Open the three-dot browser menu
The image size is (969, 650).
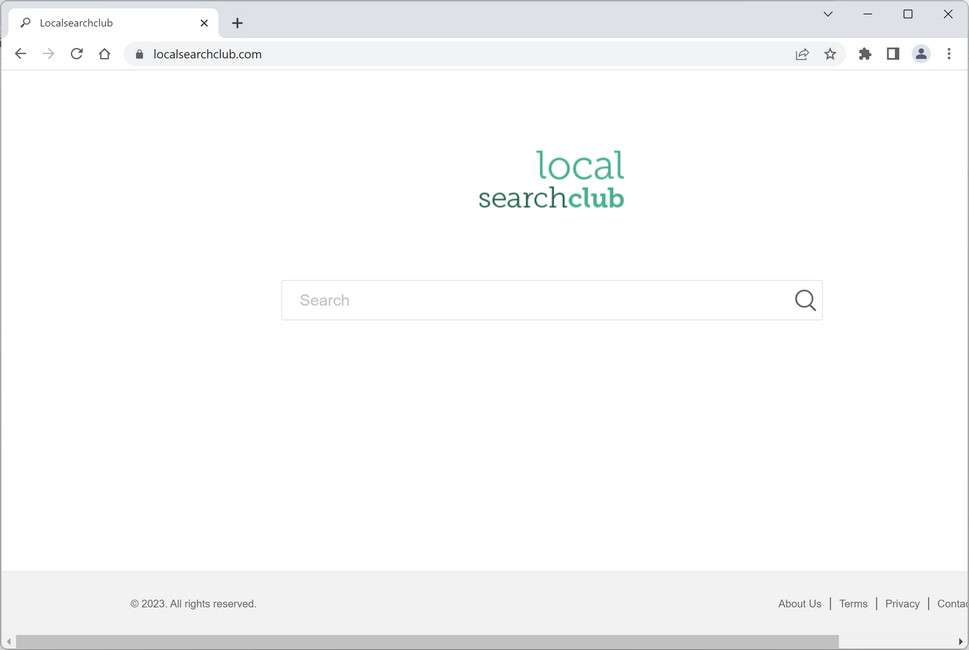(x=948, y=53)
